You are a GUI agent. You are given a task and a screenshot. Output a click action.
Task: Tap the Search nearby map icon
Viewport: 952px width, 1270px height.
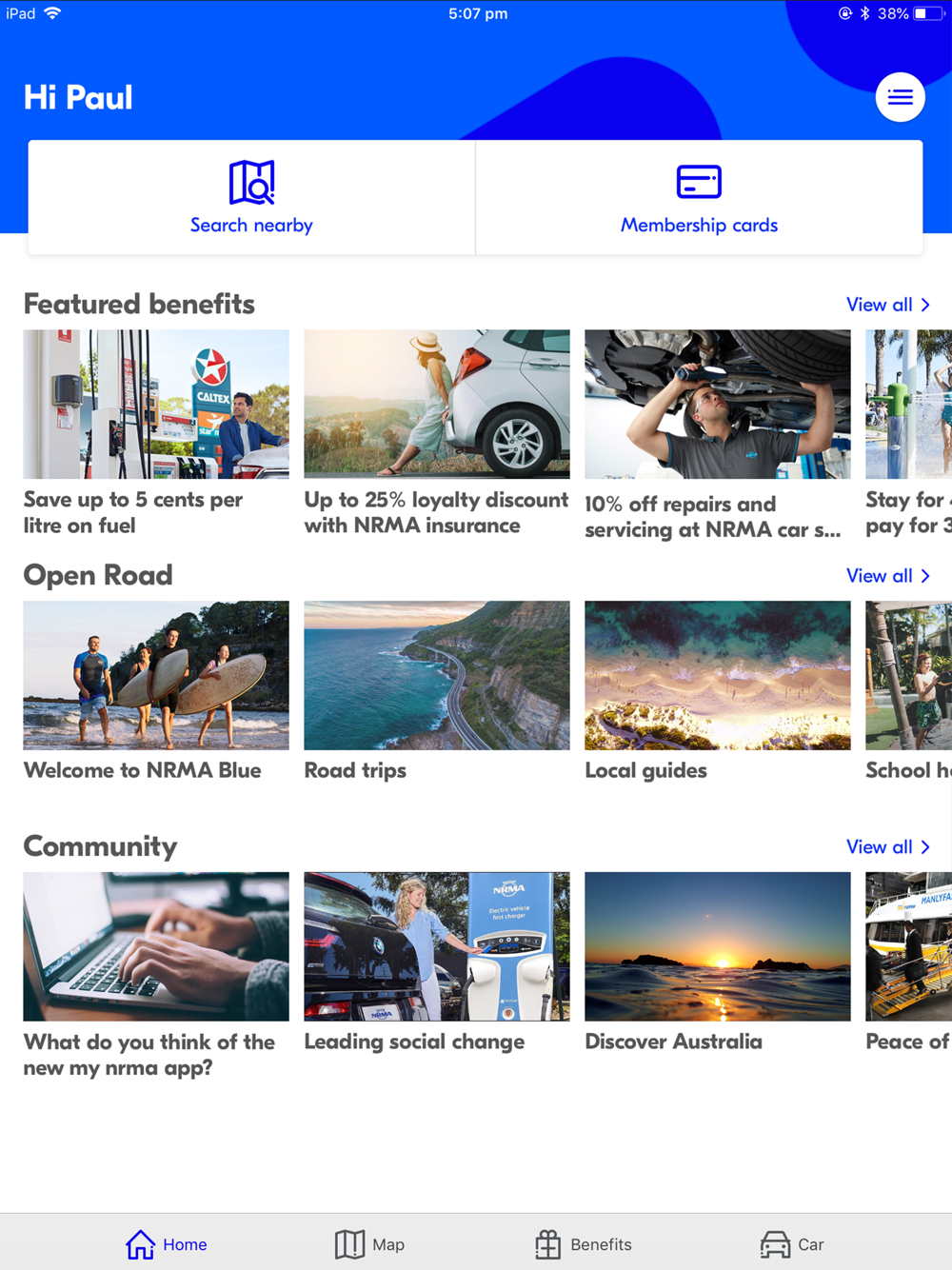pyautogui.click(x=251, y=182)
